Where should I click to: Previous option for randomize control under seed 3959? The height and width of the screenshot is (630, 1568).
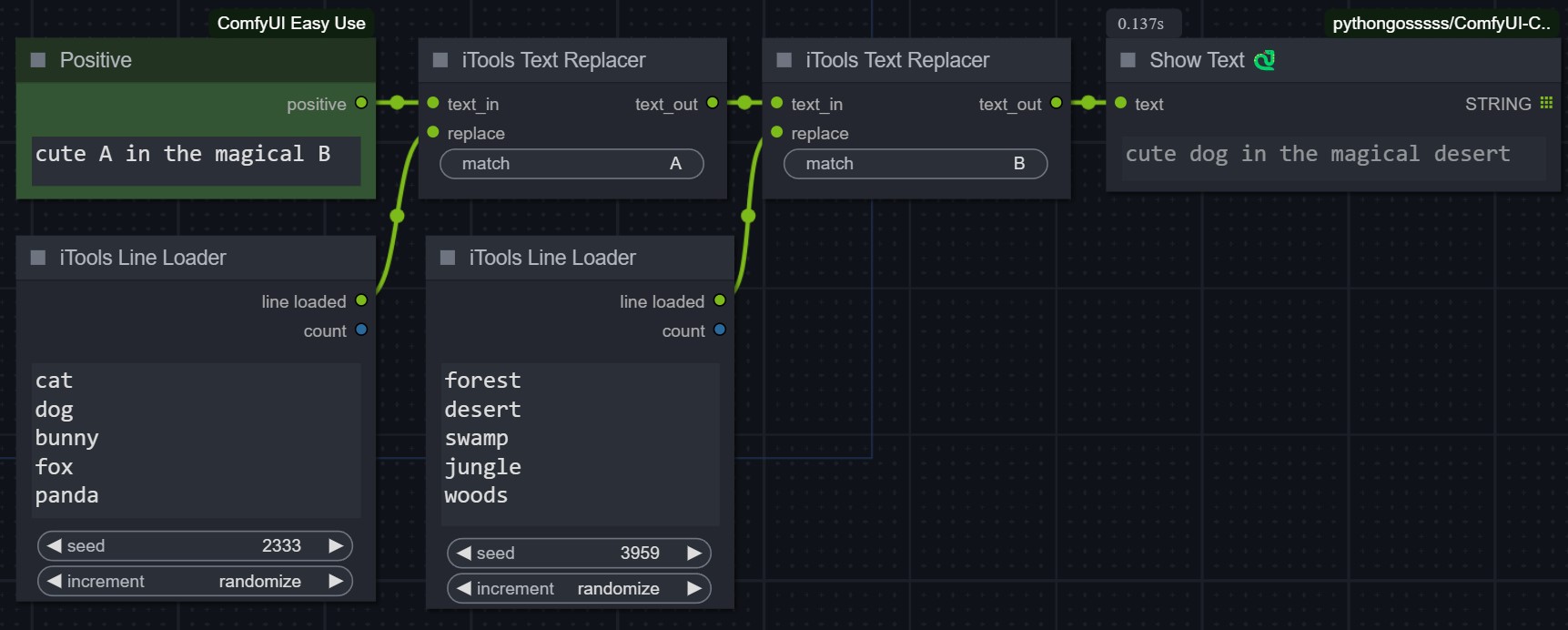463,588
